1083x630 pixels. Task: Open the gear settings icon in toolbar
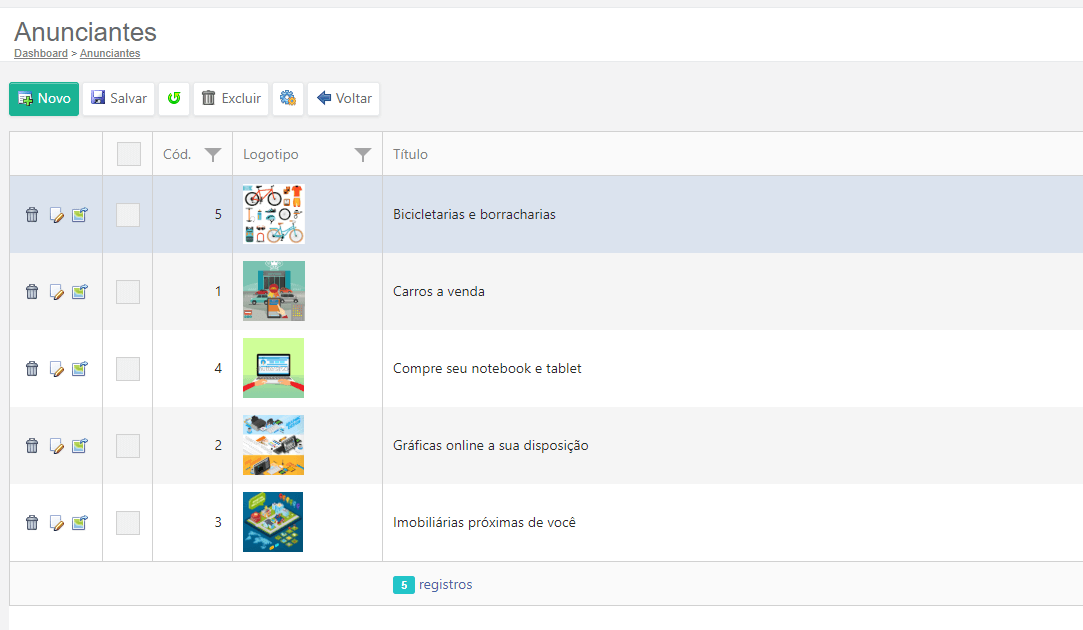click(288, 99)
